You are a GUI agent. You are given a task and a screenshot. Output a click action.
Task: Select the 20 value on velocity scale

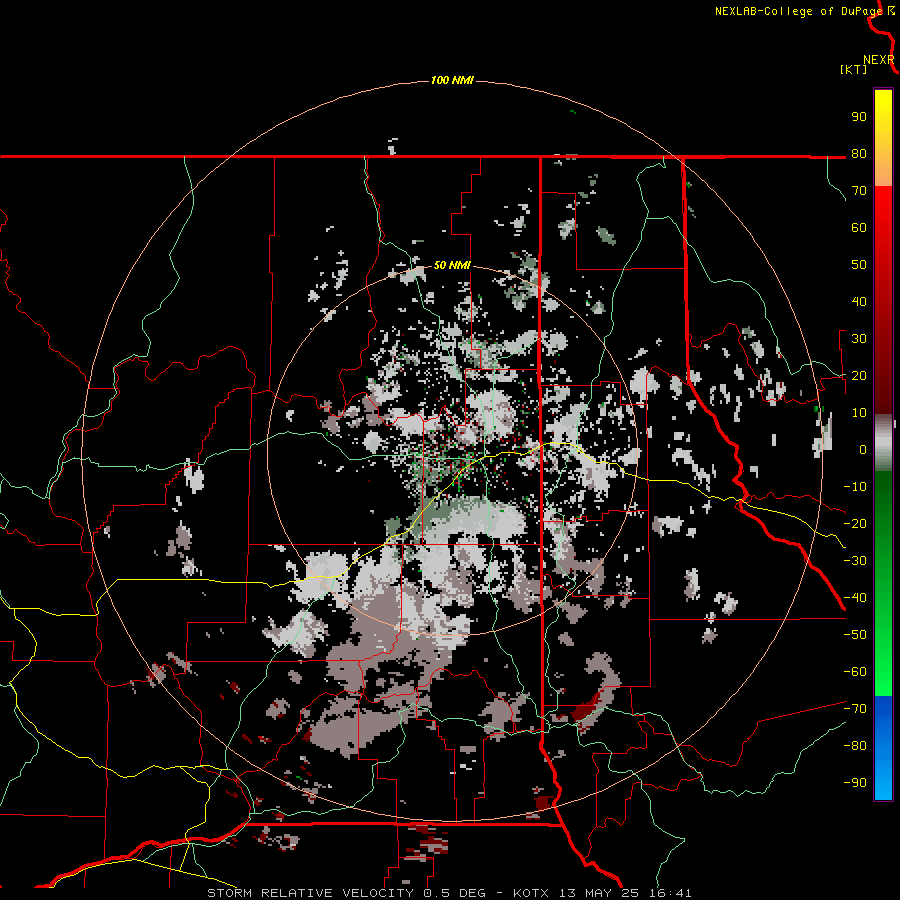[859, 376]
